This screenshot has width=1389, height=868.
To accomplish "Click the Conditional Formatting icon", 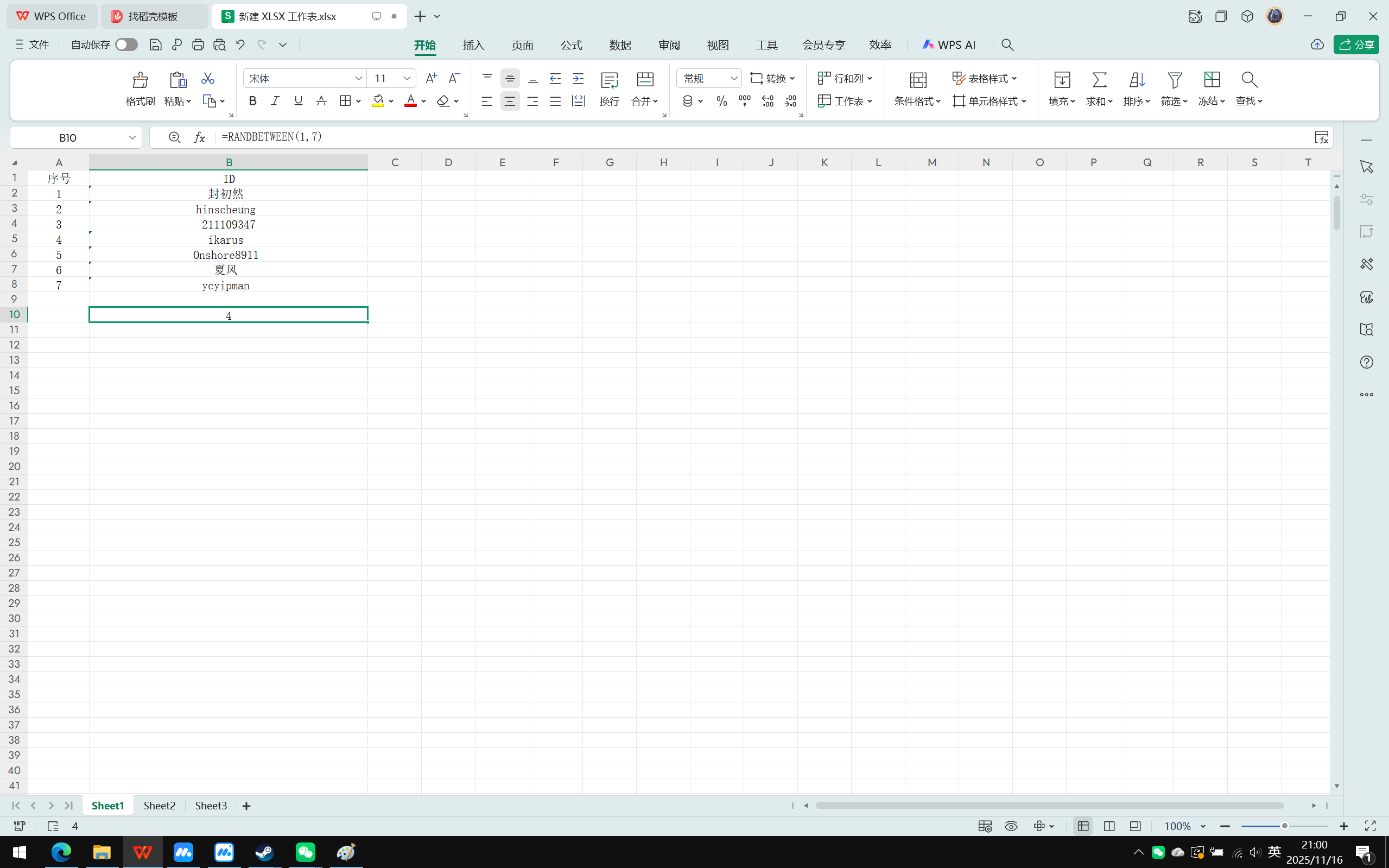I will (x=917, y=80).
